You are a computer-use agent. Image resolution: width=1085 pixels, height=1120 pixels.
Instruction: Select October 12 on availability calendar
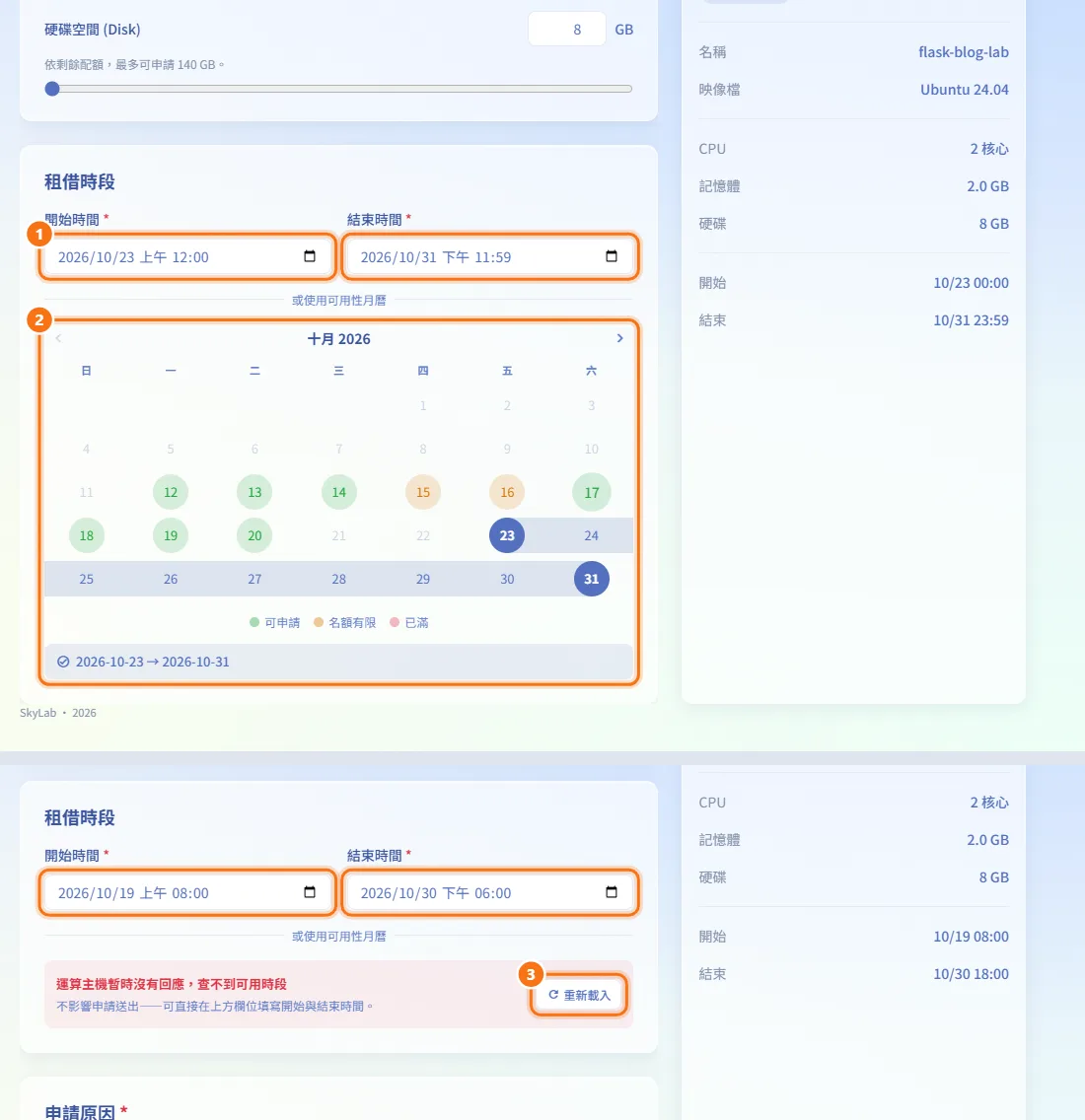coord(170,492)
